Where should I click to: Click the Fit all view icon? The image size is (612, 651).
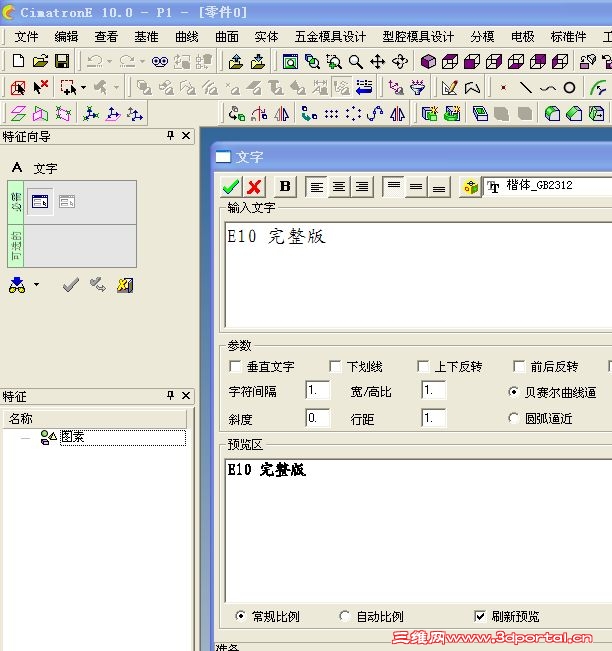point(290,62)
